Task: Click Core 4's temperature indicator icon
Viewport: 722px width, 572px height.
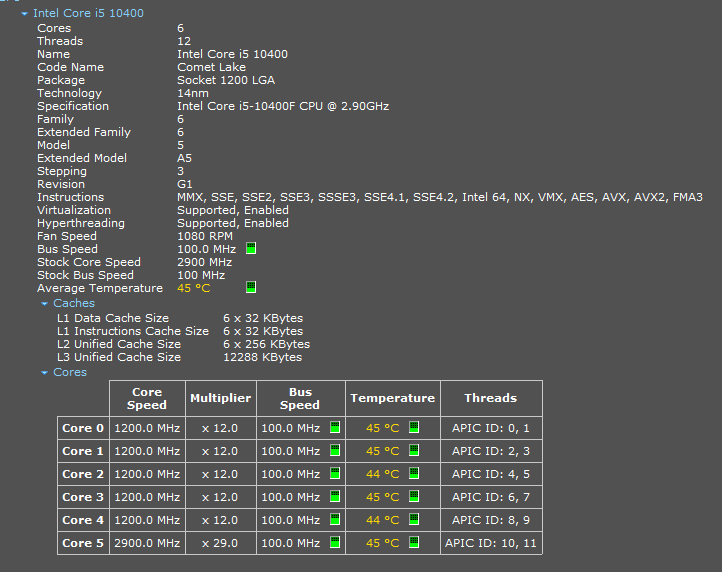Action: click(x=414, y=520)
